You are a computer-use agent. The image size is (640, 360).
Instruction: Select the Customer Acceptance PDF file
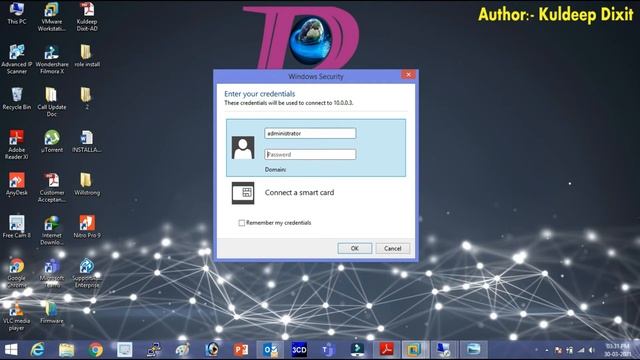coord(52,188)
